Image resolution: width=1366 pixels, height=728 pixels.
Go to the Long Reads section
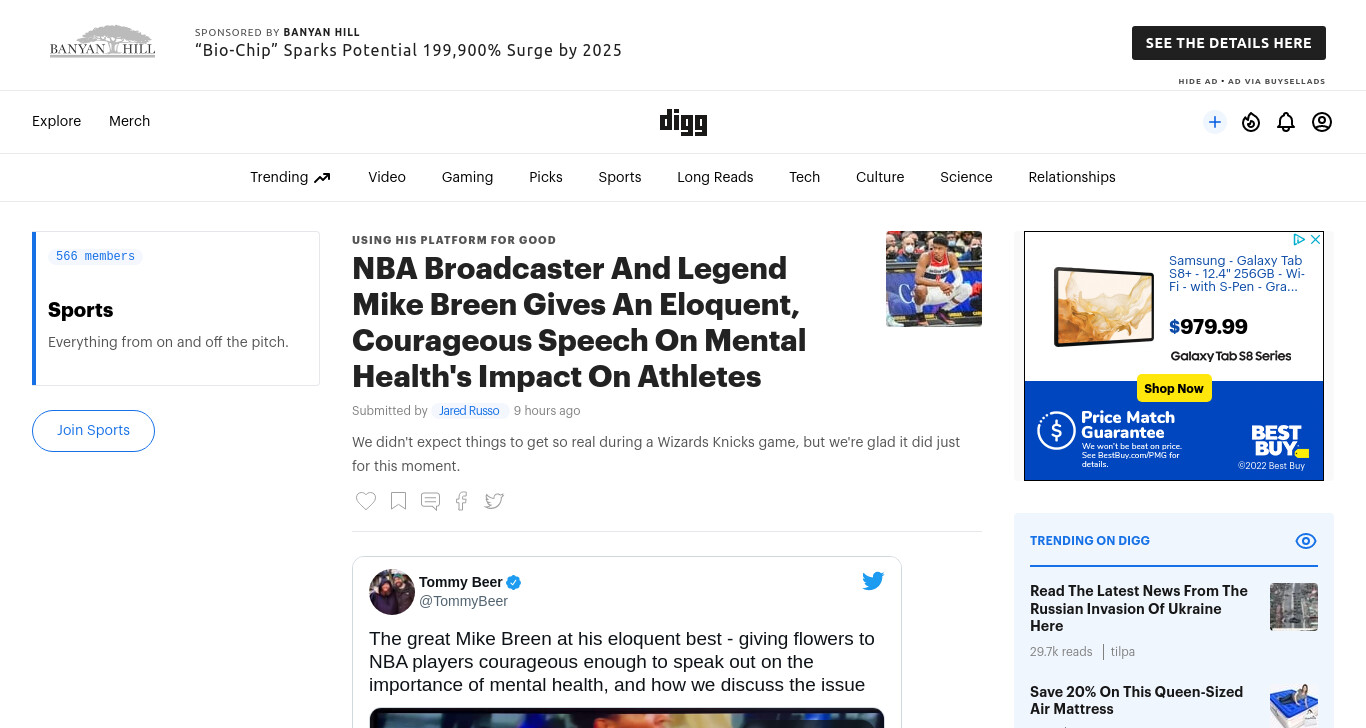pos(715,177)
